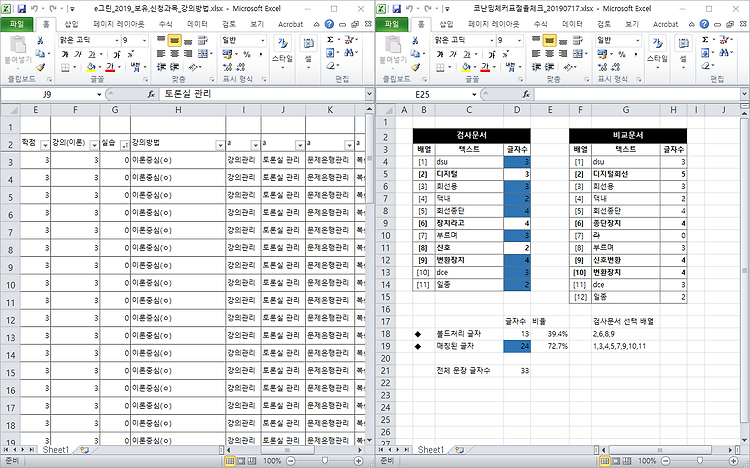Zoom out button in e그린 status bar

[290, 461]
